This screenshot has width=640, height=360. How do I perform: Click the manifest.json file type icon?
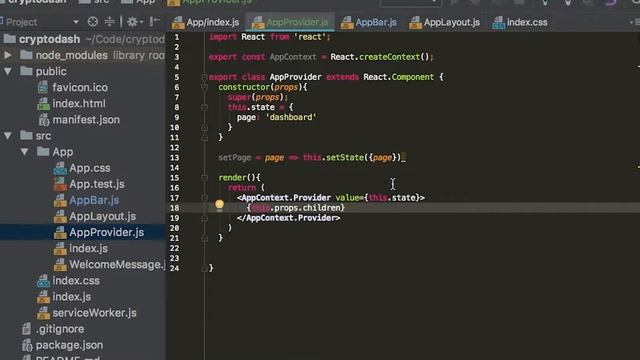43,120
